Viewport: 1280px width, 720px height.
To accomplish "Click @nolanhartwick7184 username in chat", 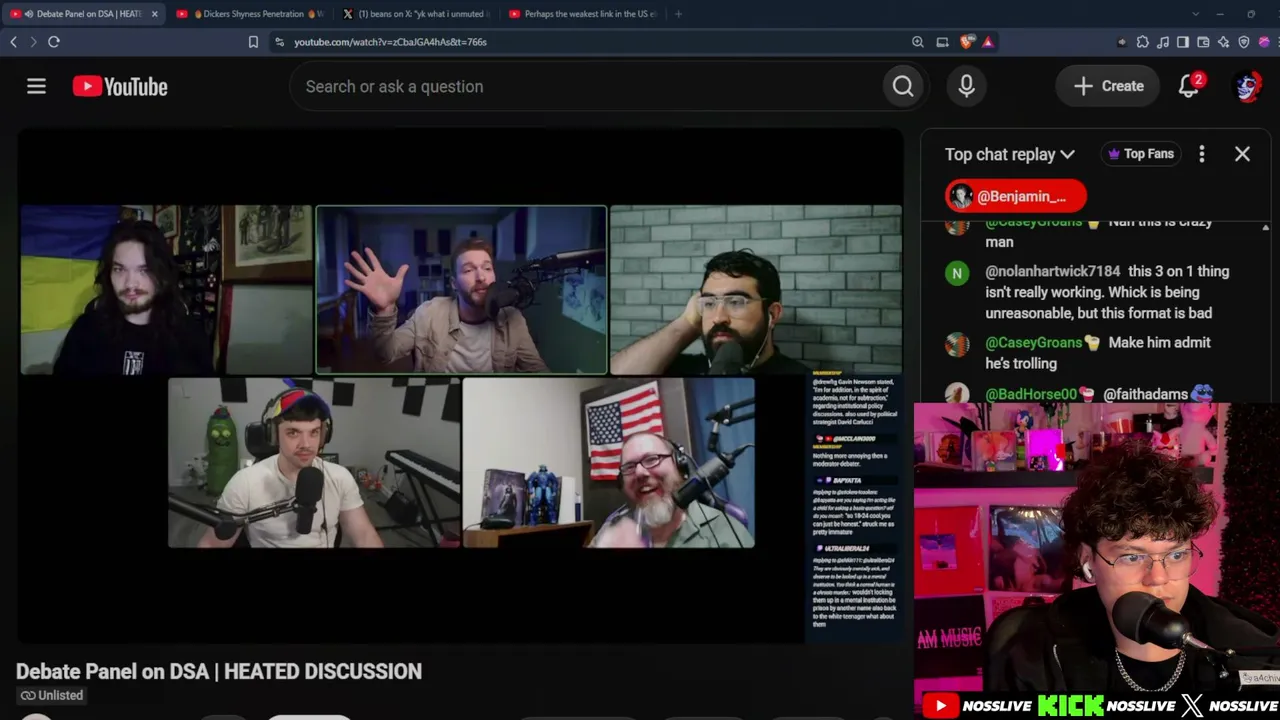I will tap(1053, 272).
